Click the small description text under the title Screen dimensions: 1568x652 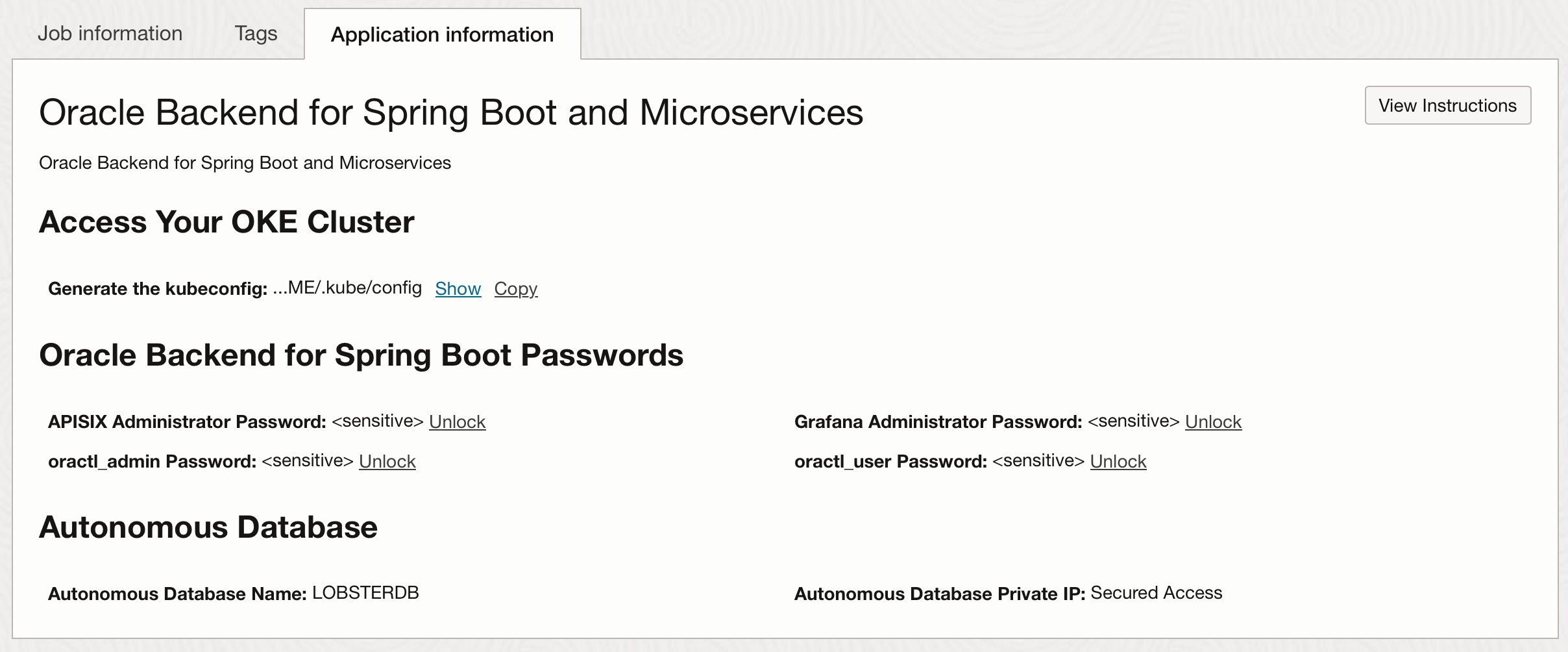tap(245, 163)
